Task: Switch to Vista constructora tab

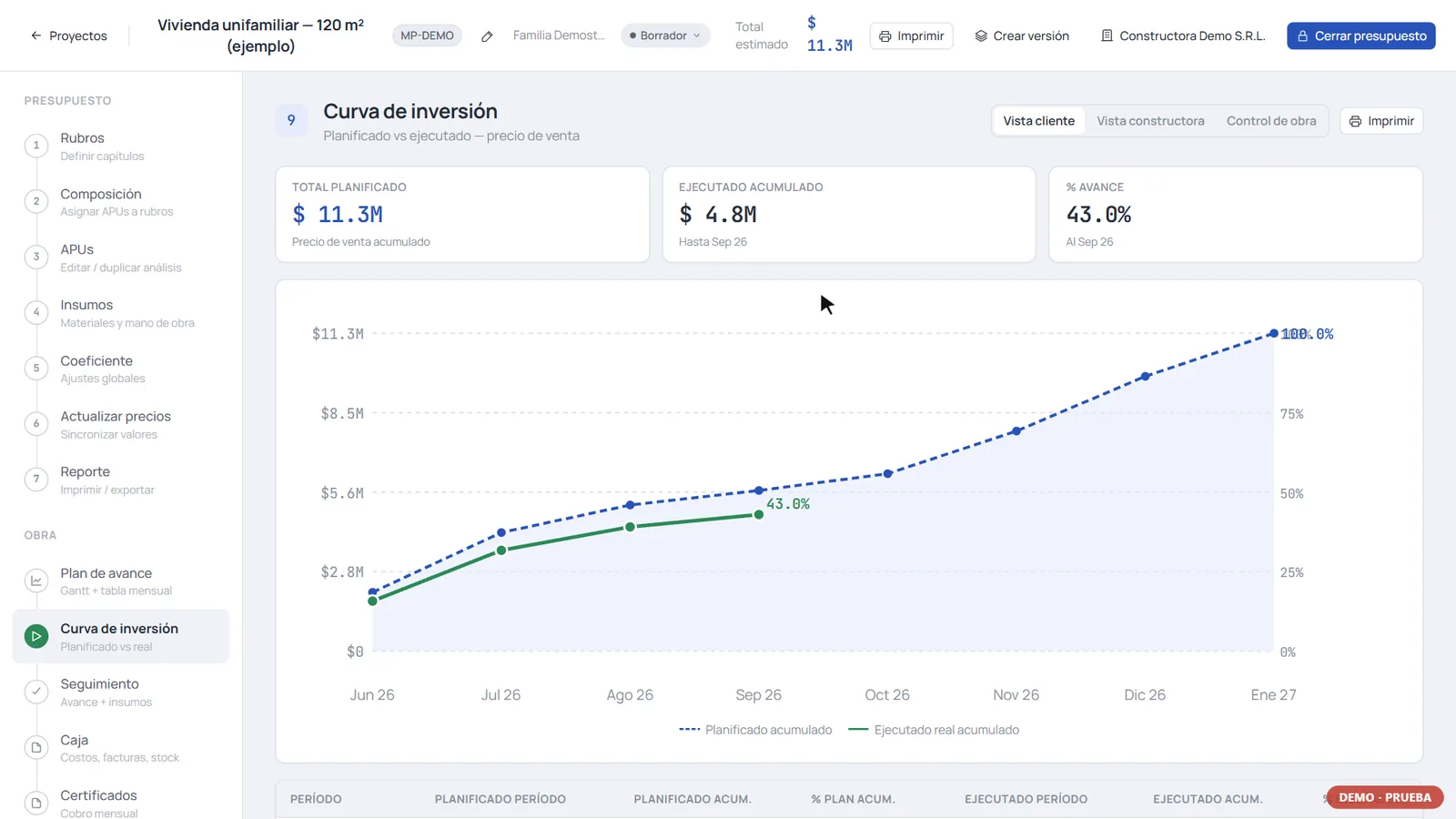Action: pos(1150,121)
